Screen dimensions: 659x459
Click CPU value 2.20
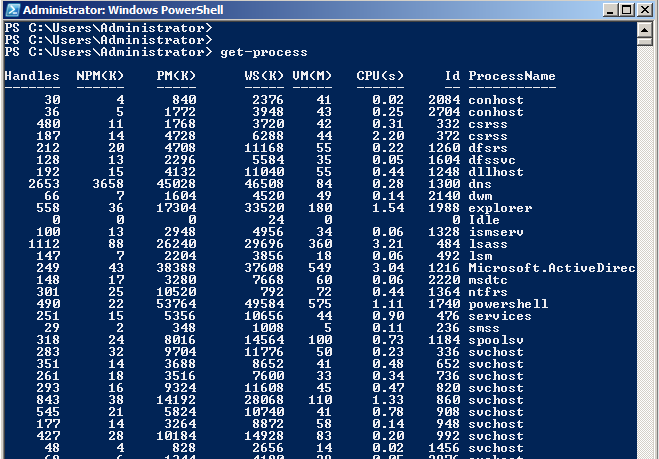click(x=388, y=136)
